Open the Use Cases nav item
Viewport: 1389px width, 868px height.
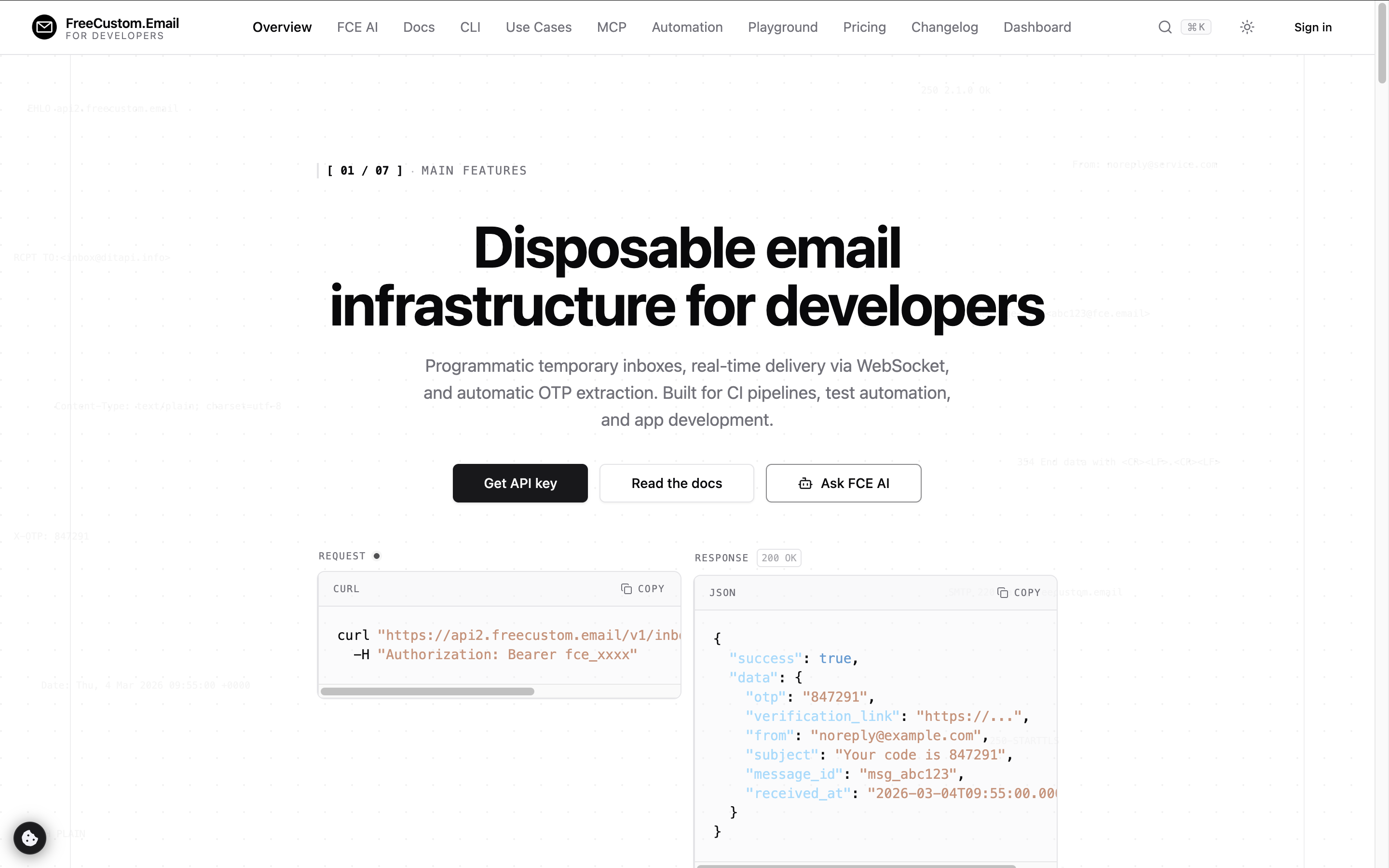point(538,27)
